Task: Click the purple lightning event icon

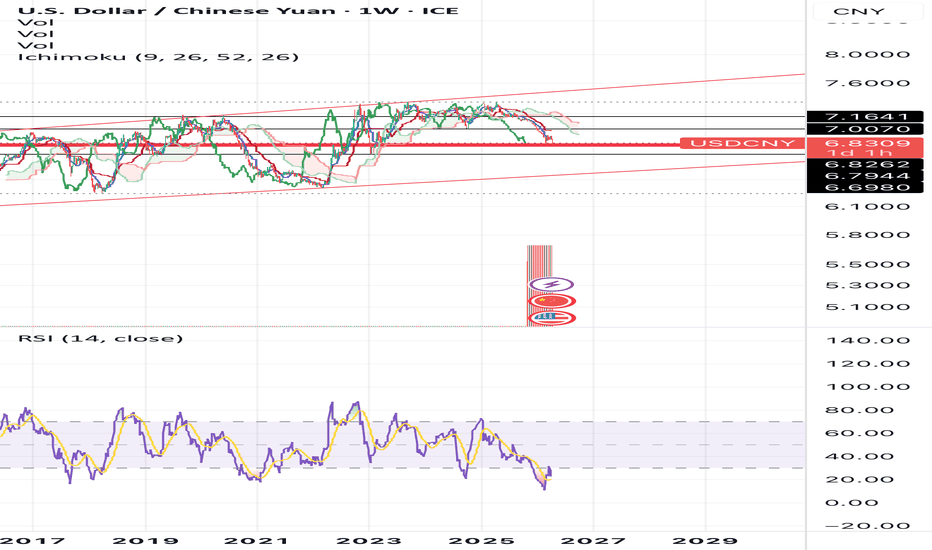Action: point(551,285)
